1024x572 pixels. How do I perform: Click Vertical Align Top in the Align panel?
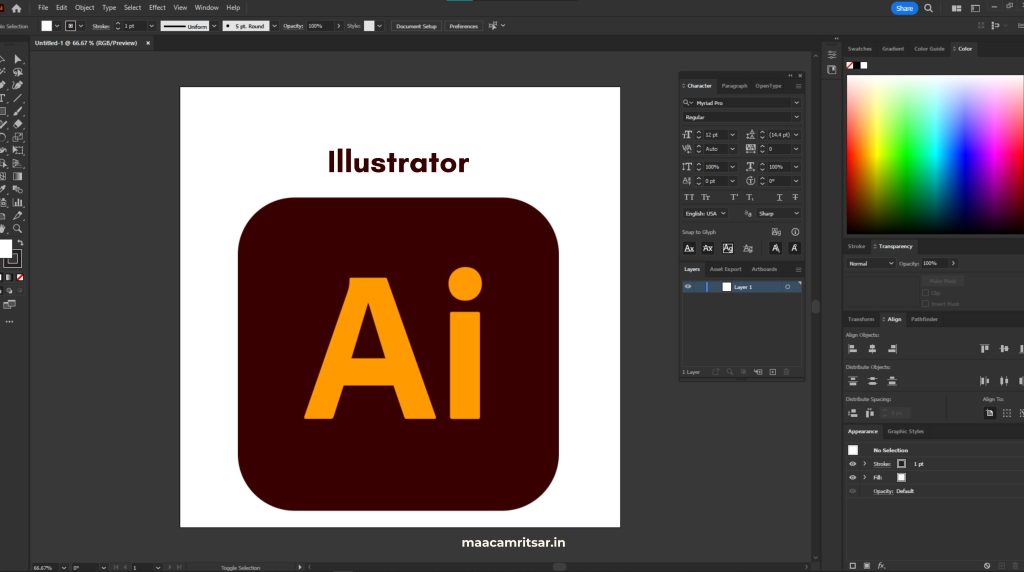[x=984, y=349]
